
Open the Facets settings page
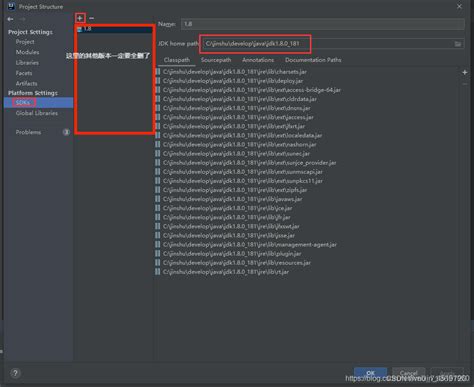click(24, 73)
